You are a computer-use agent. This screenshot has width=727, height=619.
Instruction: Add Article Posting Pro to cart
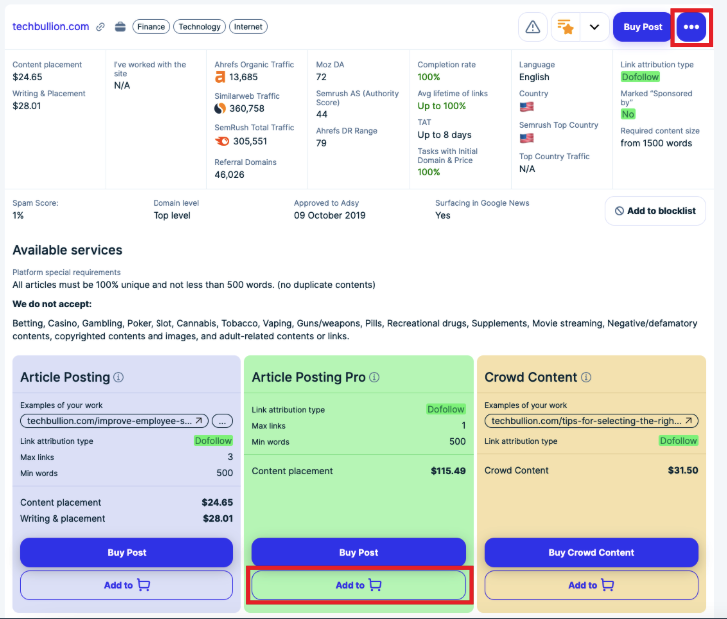pyautogui.click(x=358, y=585)
